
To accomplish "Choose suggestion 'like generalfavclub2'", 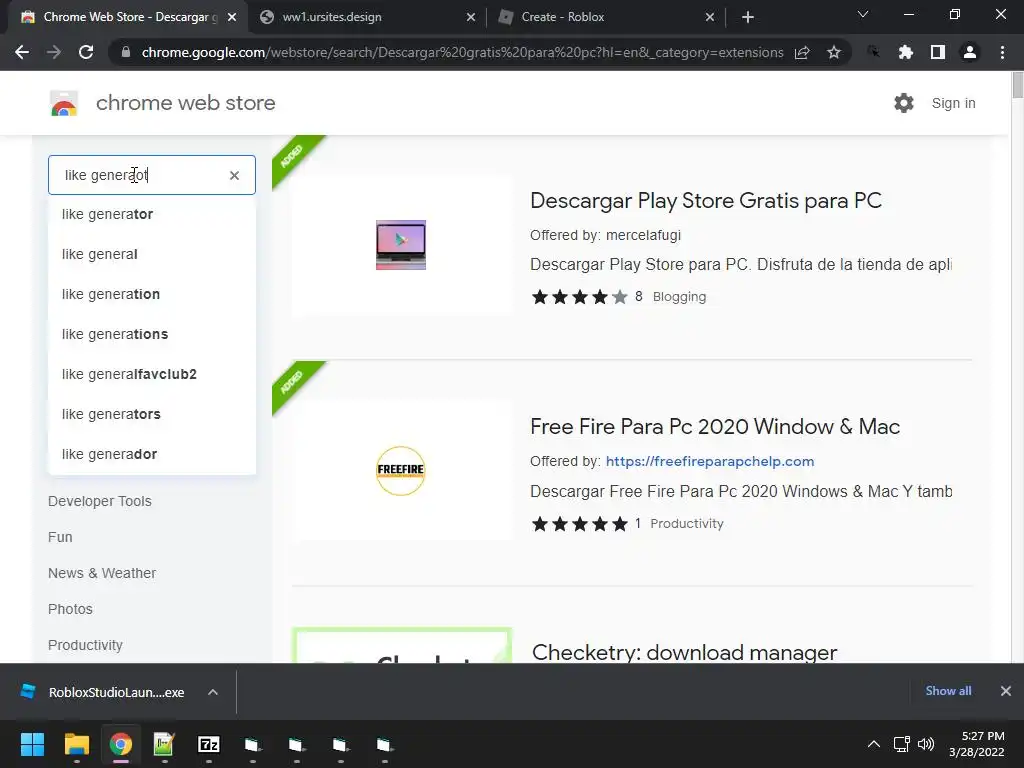I will pyautogui.click(x=152, y=374).
